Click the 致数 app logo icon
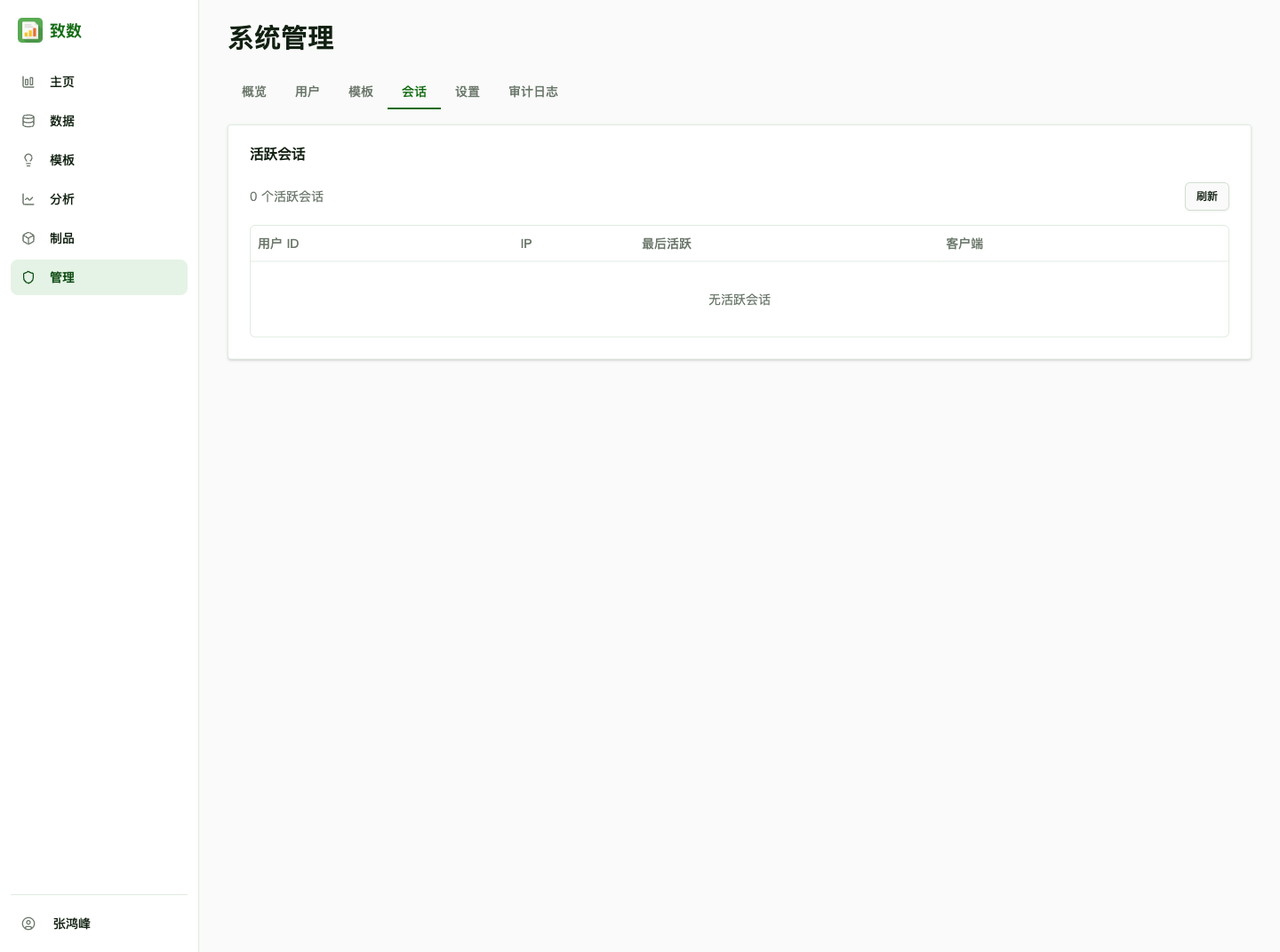 pyautogui.click(x=30, y=30)
